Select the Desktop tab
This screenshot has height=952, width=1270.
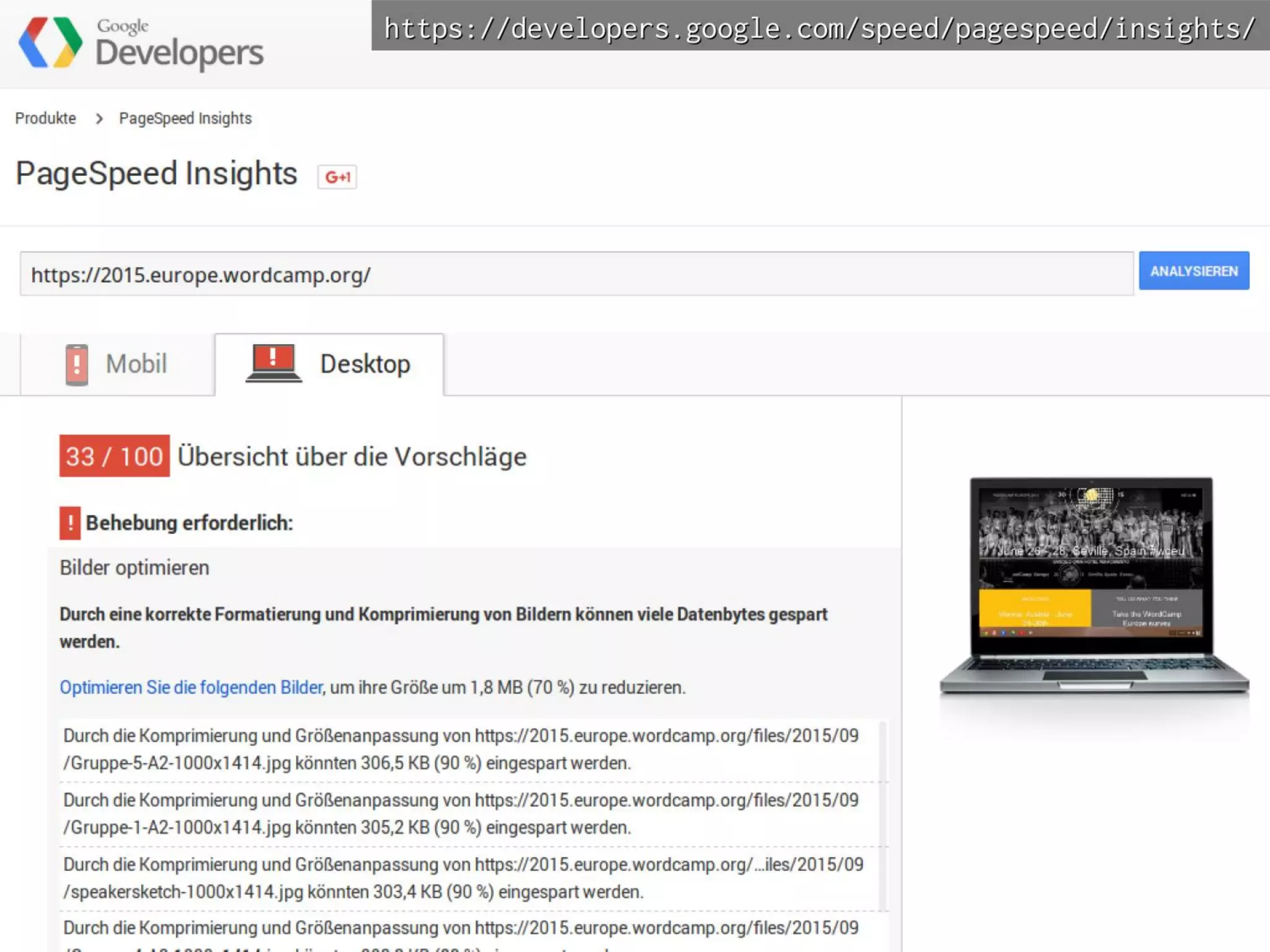pos(365,364)
